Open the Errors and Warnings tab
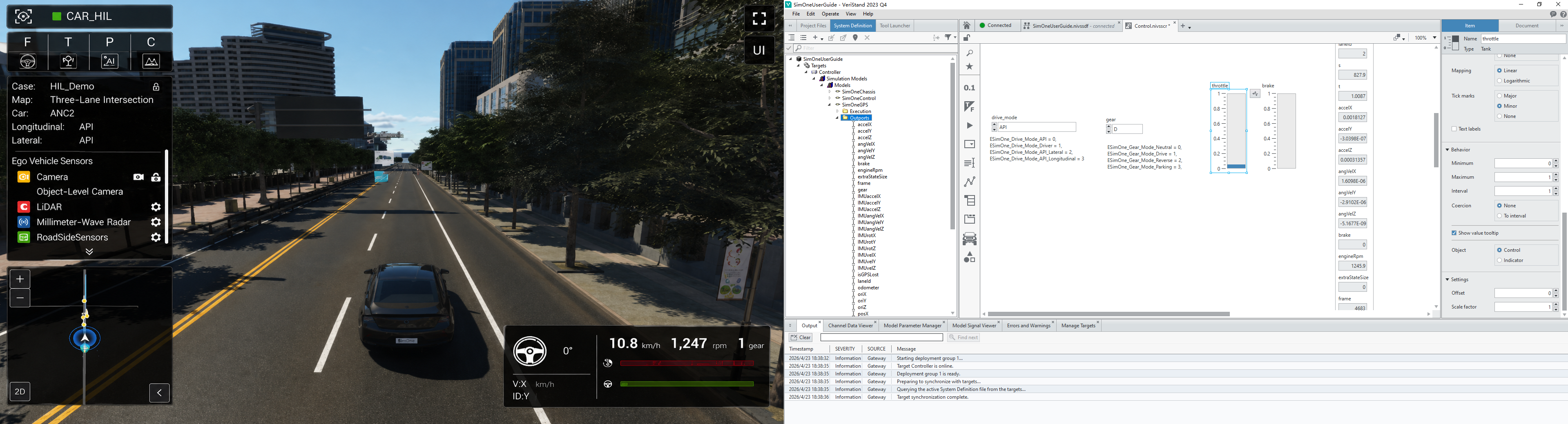Image resolution: width=1568 pixels, height=424 pixels. 1029,326
